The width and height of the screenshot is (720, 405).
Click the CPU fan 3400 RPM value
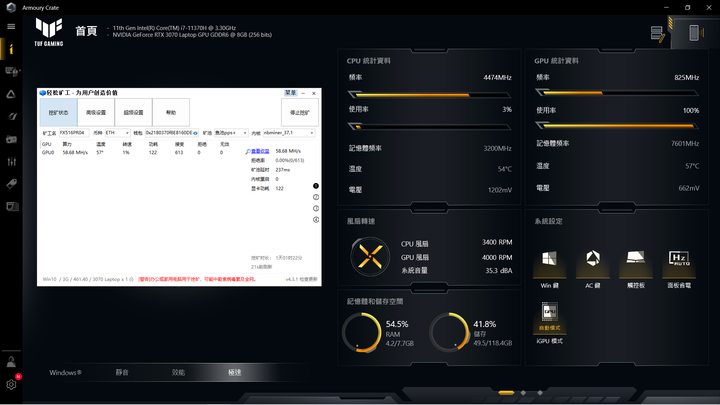(497, 242)
